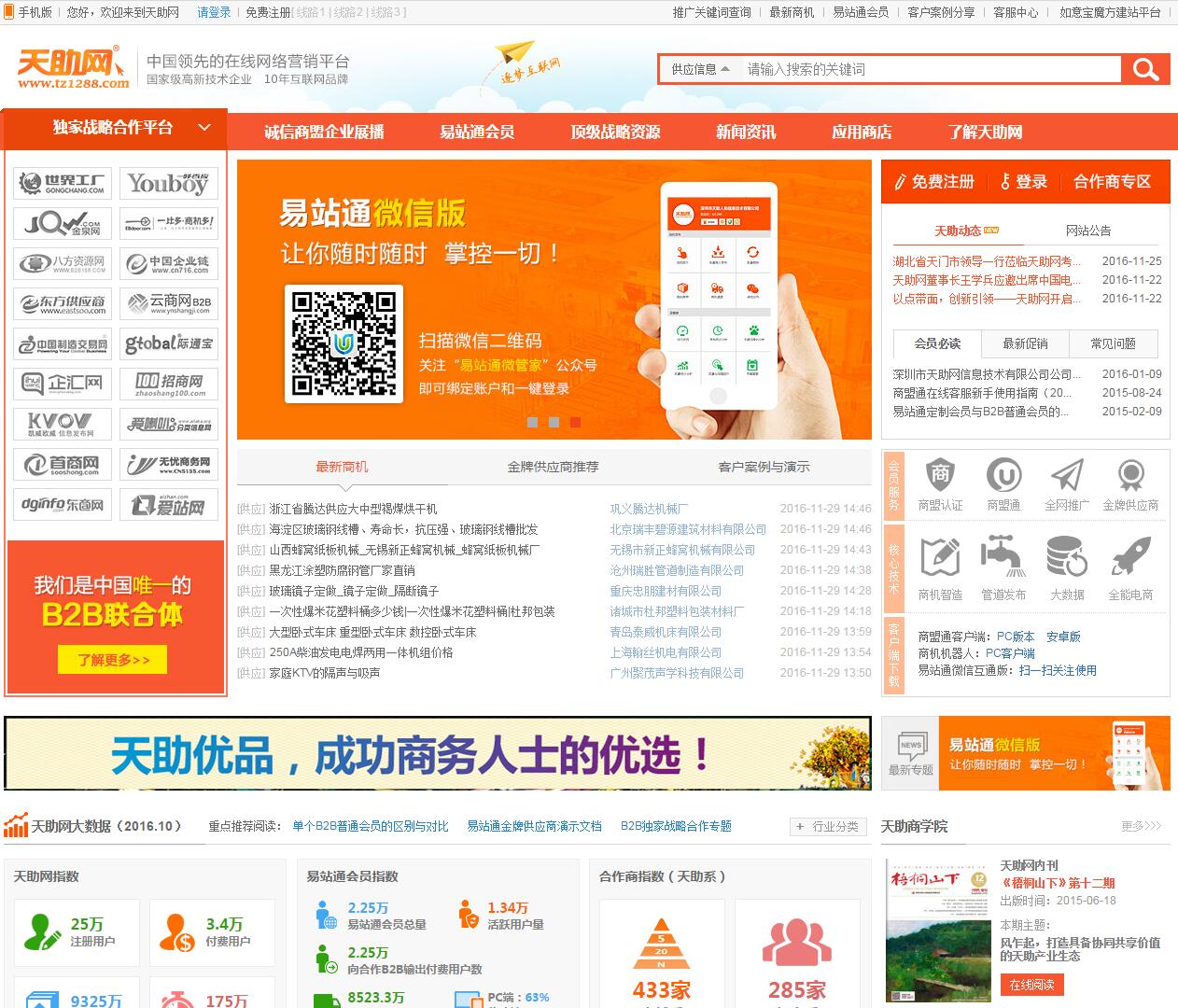Image resolution: width=1178 pixels, height=1008 pixels.
Task: Download the 安卓版 client link
Action: click(1063, 637)
